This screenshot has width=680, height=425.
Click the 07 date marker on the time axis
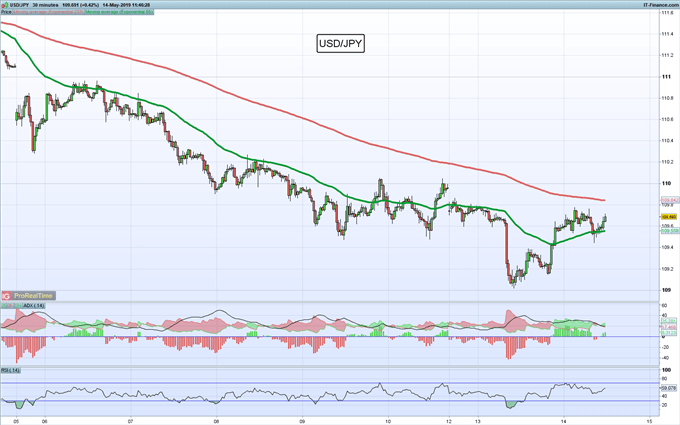pos(130,421)
